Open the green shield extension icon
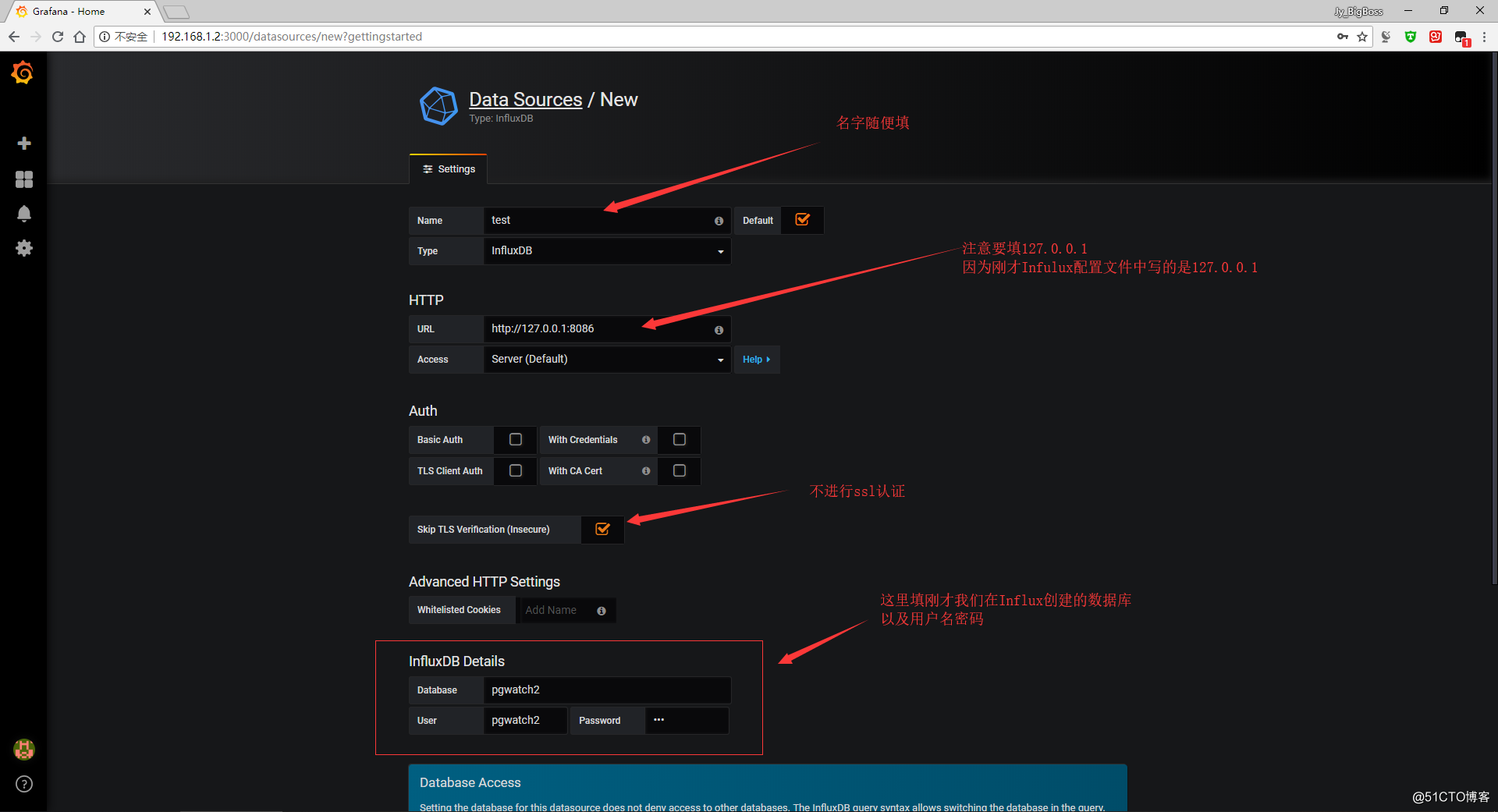Screen dimensions: 1498x812 1411,37
